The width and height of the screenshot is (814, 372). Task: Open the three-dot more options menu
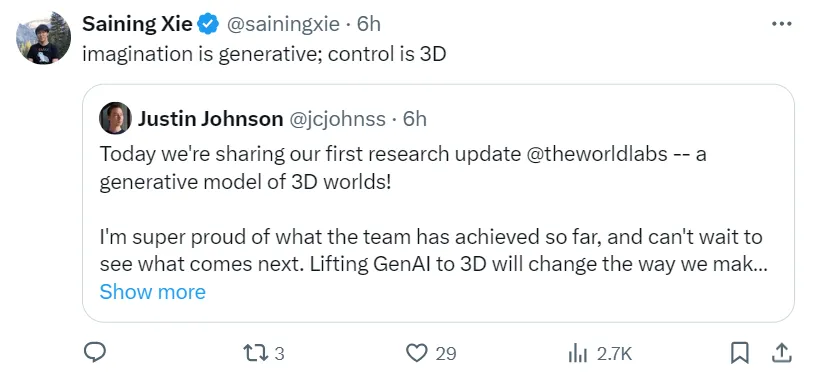pyautogui.click(x=781, y=24)
